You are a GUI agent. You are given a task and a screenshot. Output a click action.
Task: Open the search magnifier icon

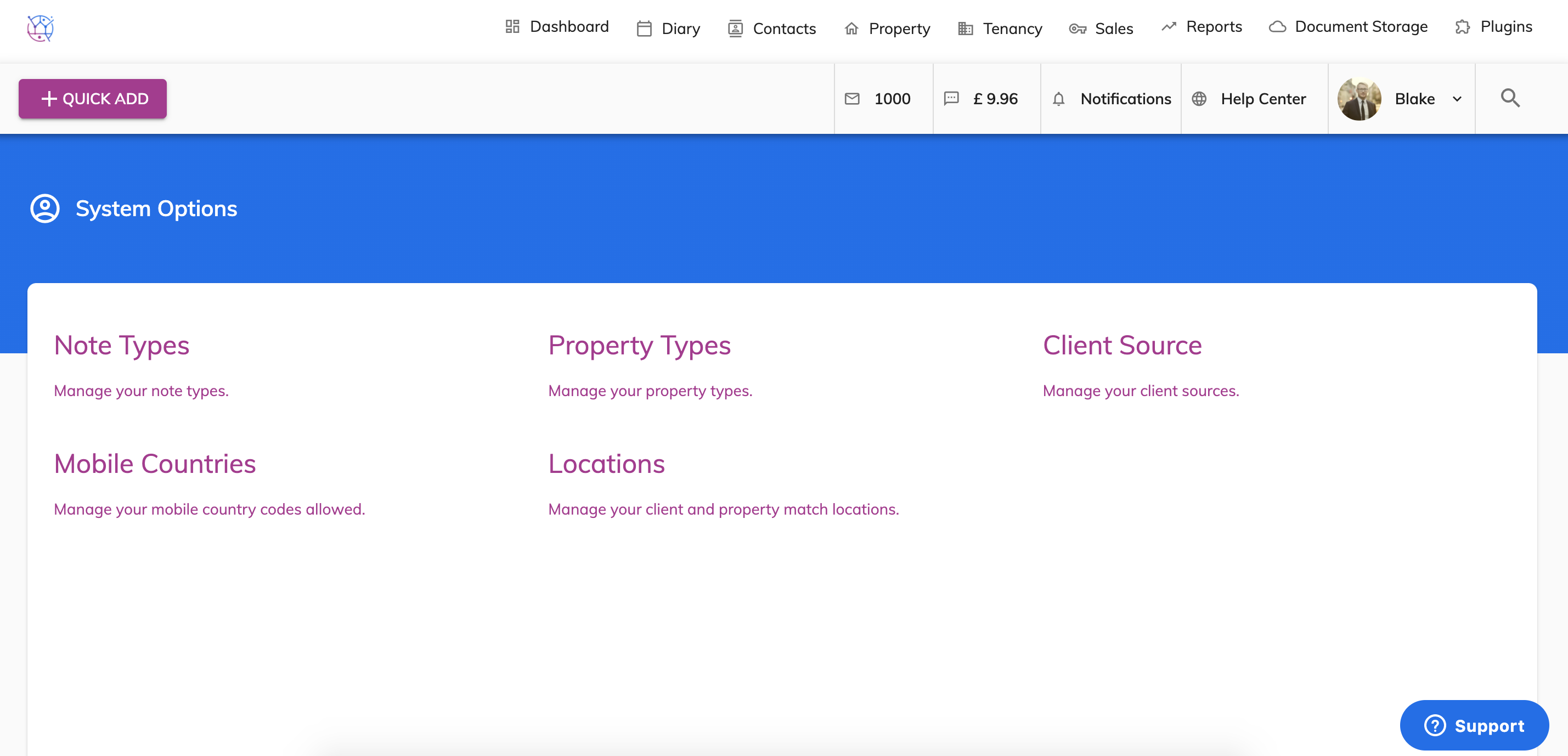[1509, 99]
